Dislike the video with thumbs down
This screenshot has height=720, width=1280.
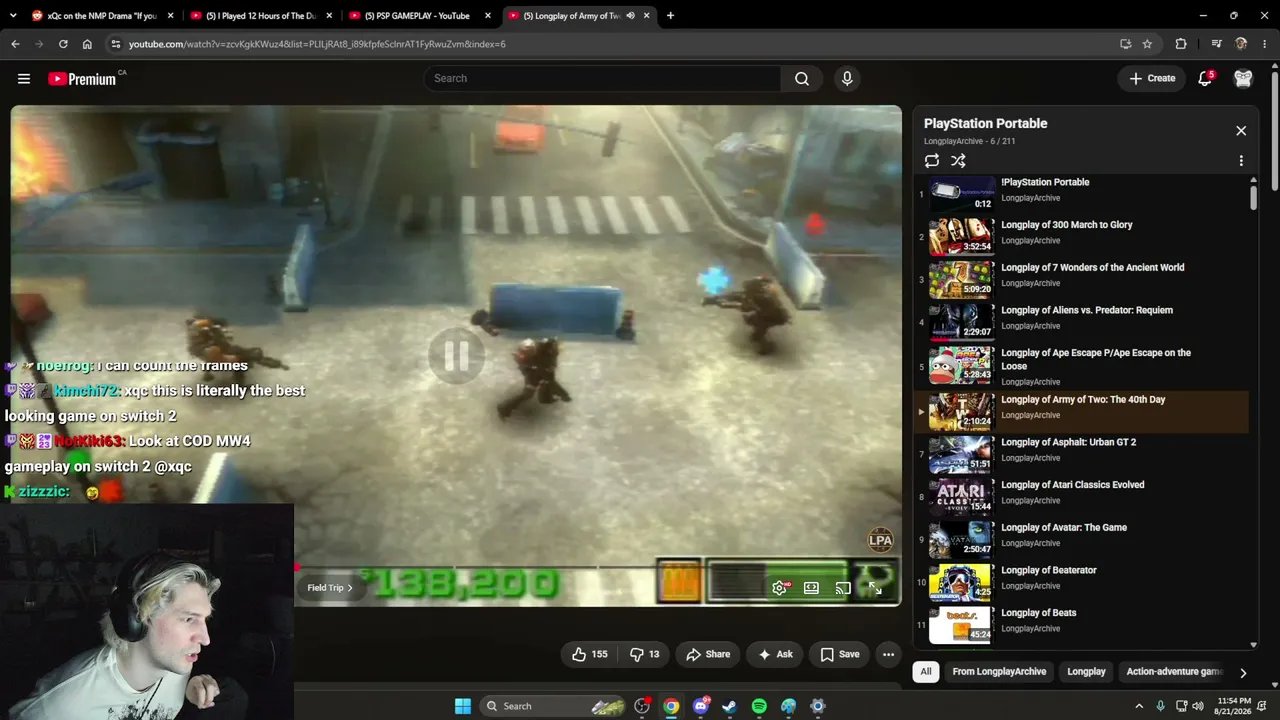coord(645,654)
